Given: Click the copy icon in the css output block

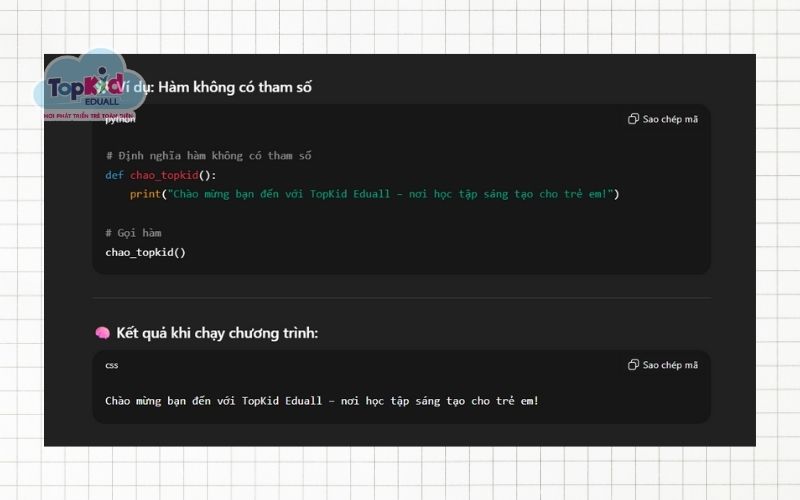Looking at the screenshot, I should click(x=633, y=365).
